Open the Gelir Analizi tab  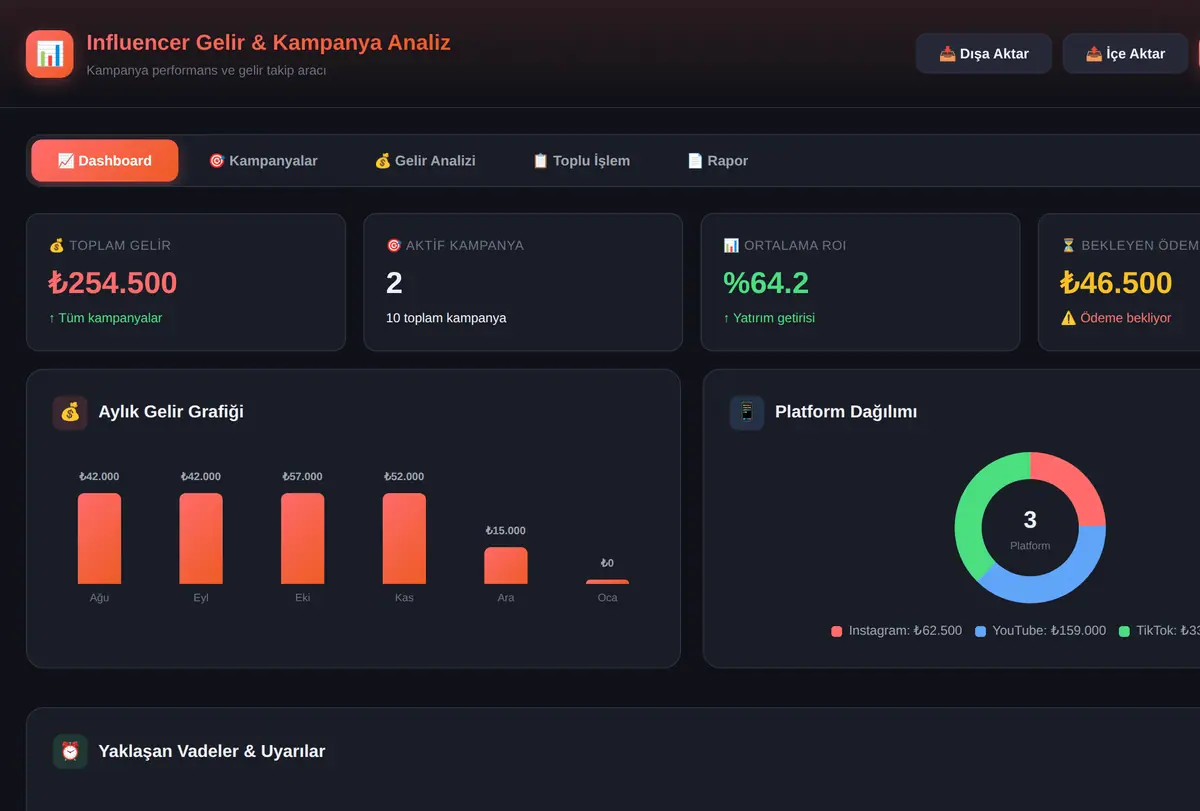tap(425, 161)
